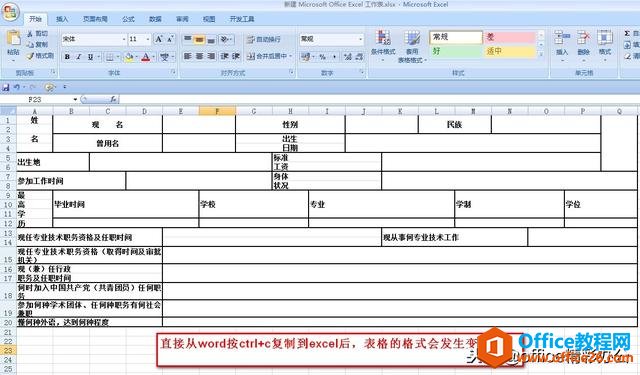Click the Delete cells (删除) icon
The image size is (640, 375).
point(583,38)
